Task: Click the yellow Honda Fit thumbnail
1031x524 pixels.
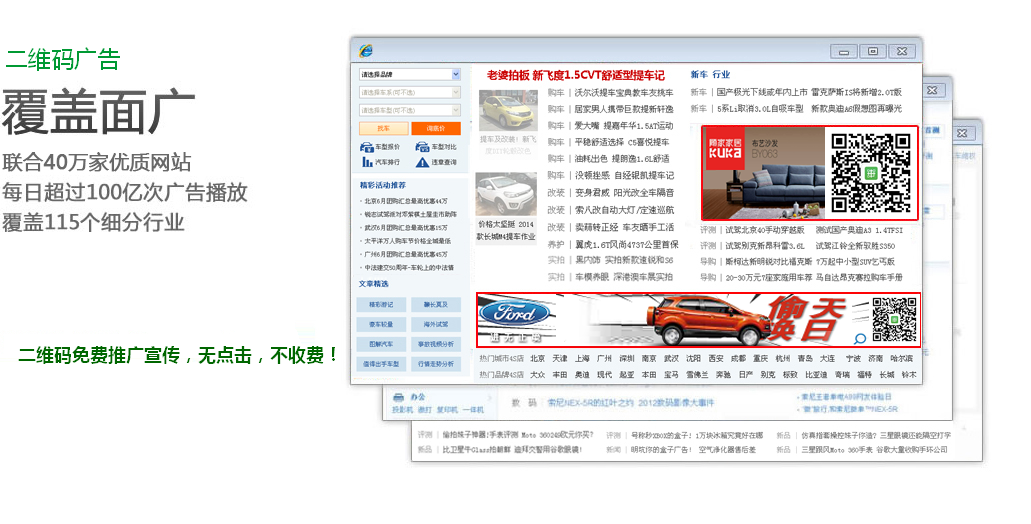Action: [508, 110]
